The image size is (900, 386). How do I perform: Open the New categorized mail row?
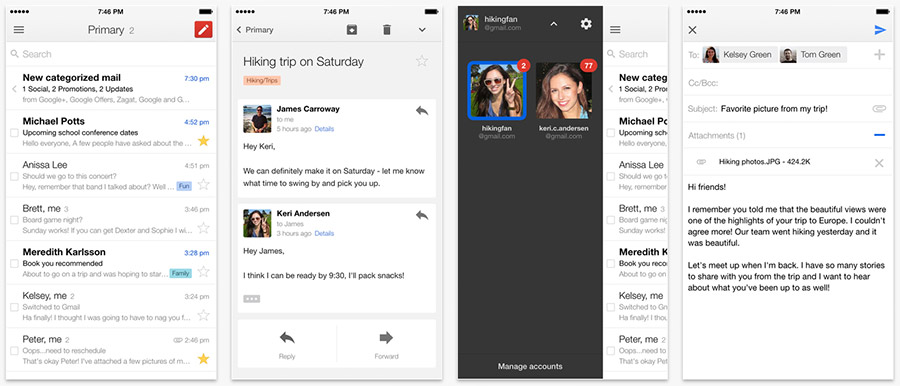[111, 88]
